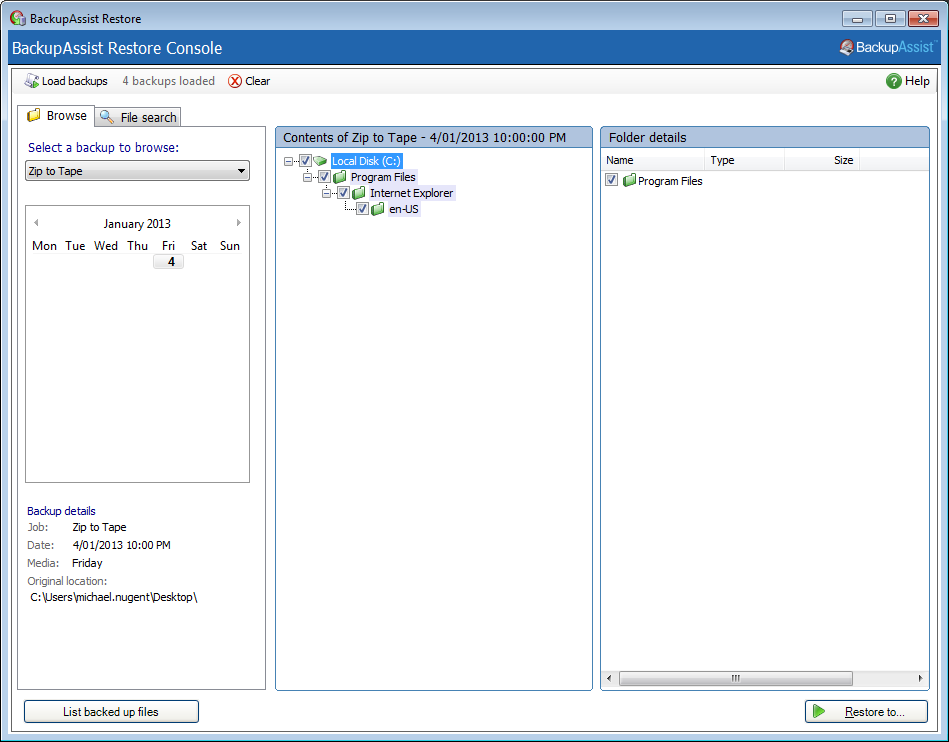Click the original location path text
Image resolution: width=949 pixels, height=742 pixels.
(114, 597)
